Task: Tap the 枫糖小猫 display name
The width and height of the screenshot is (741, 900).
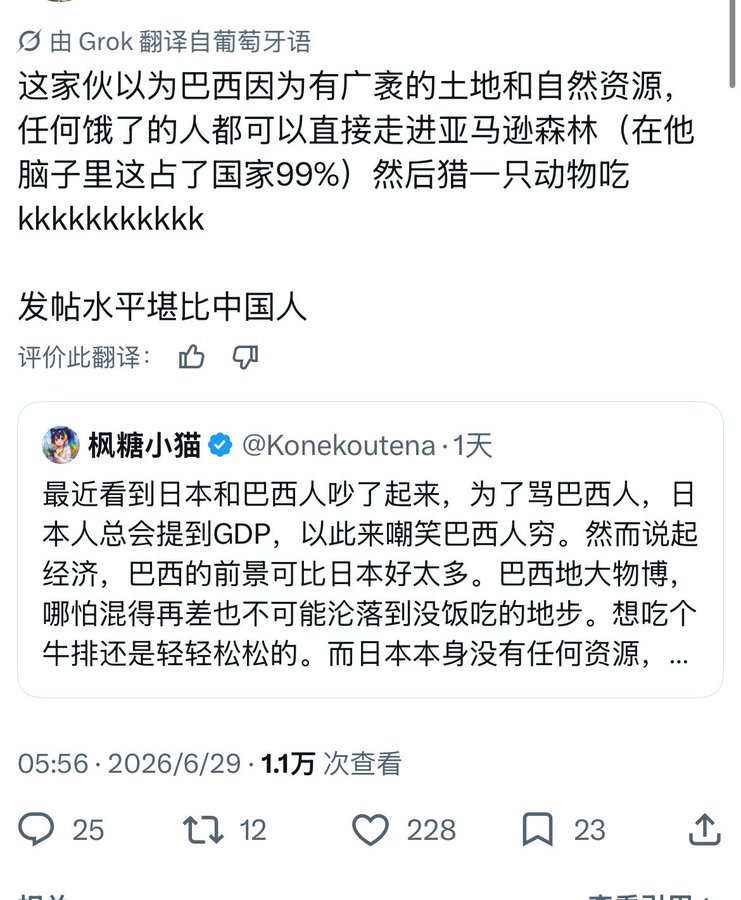Action: (x=144, y=445)
